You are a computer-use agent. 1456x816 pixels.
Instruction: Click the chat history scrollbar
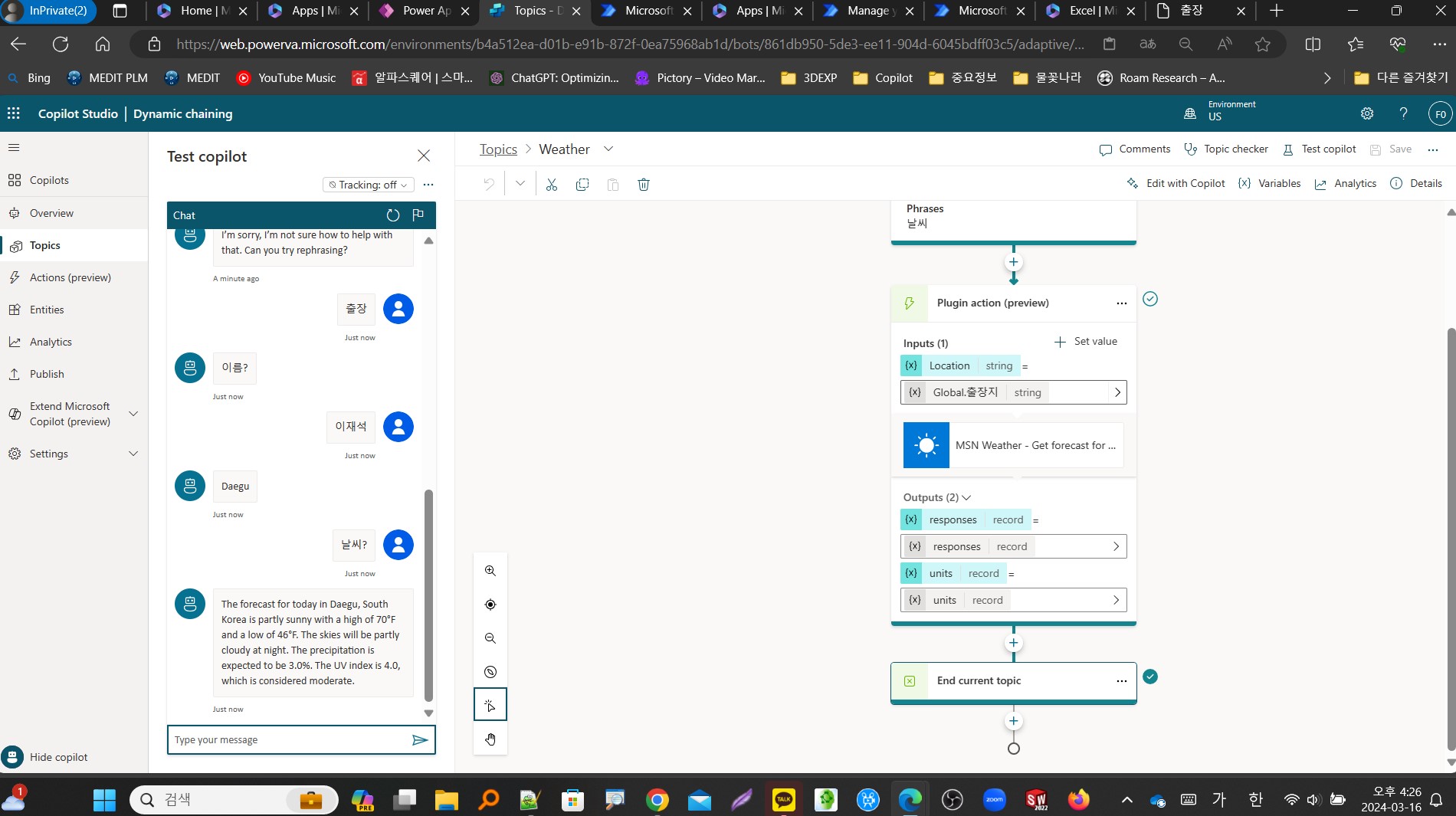pyautogui.click(x=428, y=595)
